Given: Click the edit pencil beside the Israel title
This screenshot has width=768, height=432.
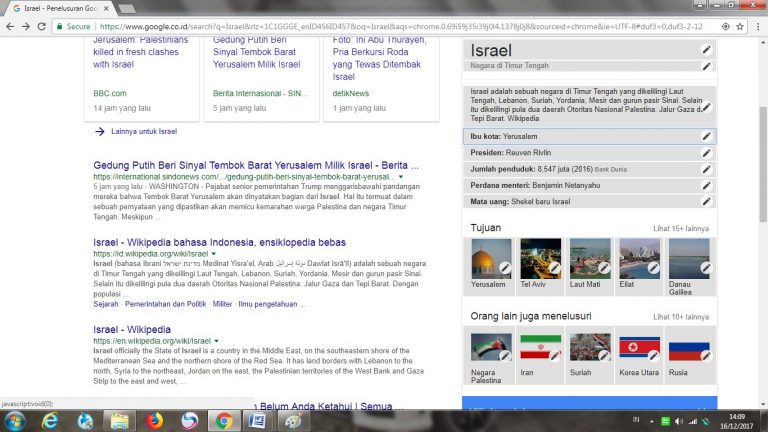Looking at the screenshot, I should pyautogui.click(x=706, y=50).
